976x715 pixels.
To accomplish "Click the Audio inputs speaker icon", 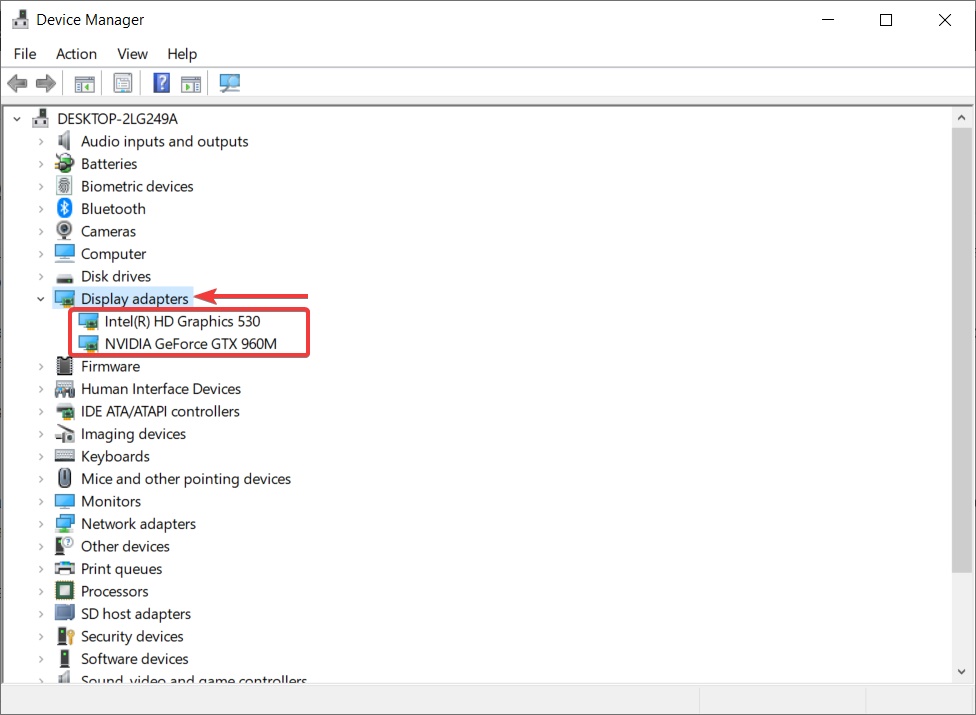I will [x=64, y=141].
